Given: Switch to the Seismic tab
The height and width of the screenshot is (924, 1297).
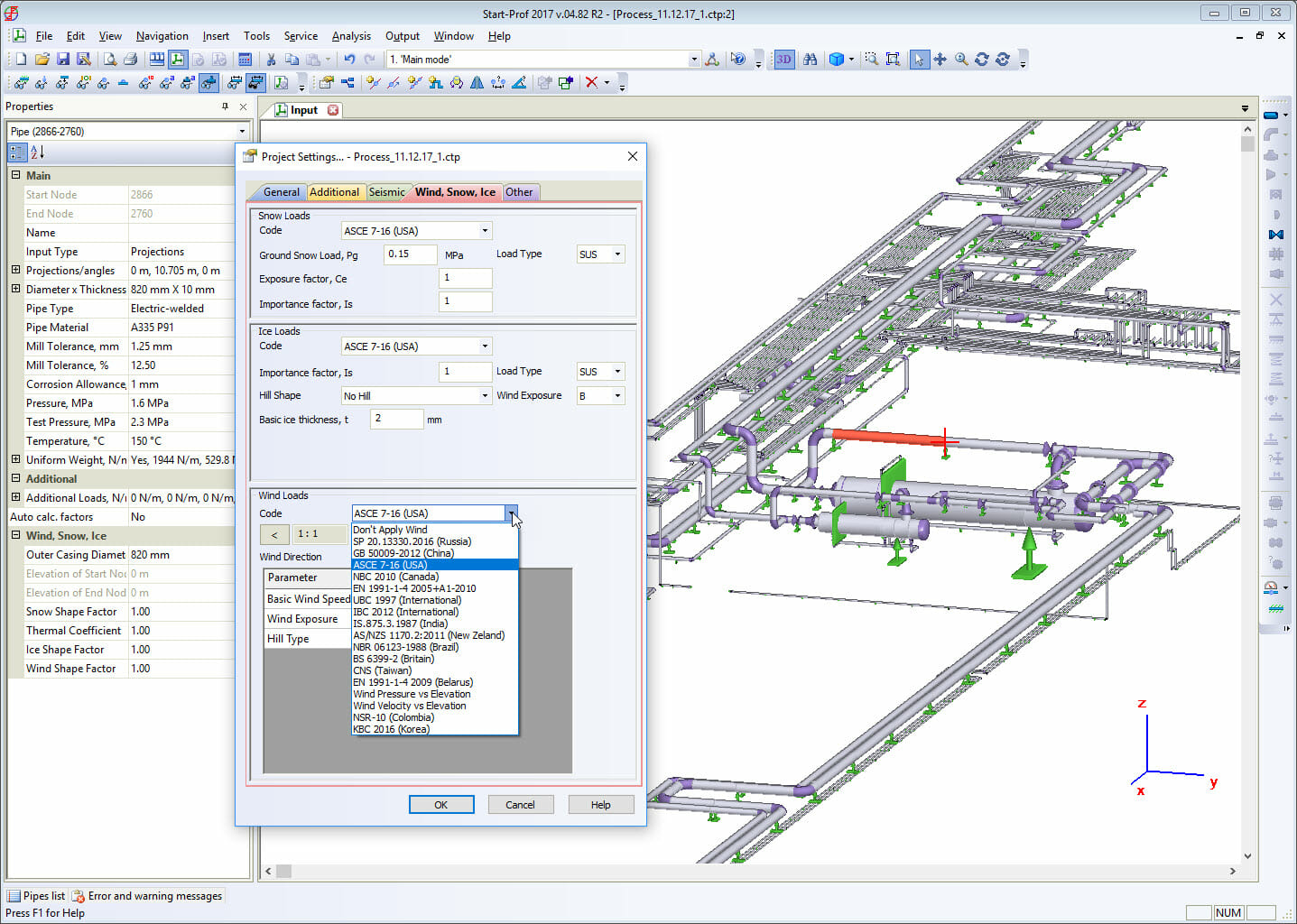Looking at the screenshot, I should click(x=386, y=192).
